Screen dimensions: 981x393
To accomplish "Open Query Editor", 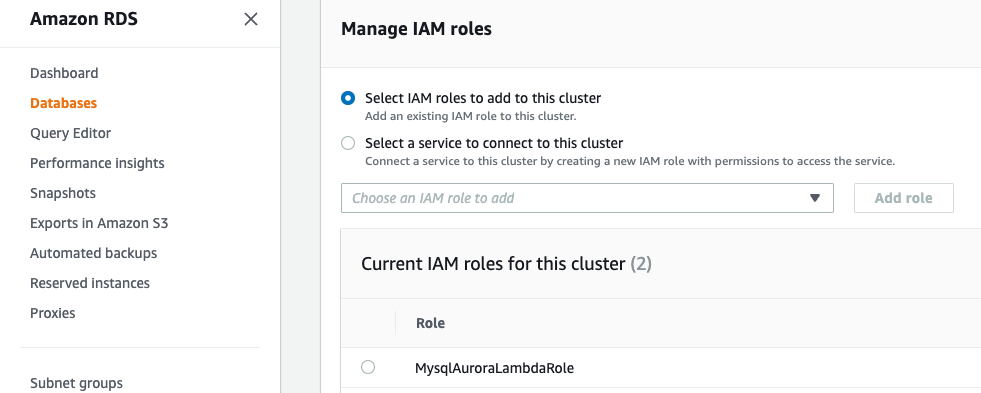I will 71,133.
